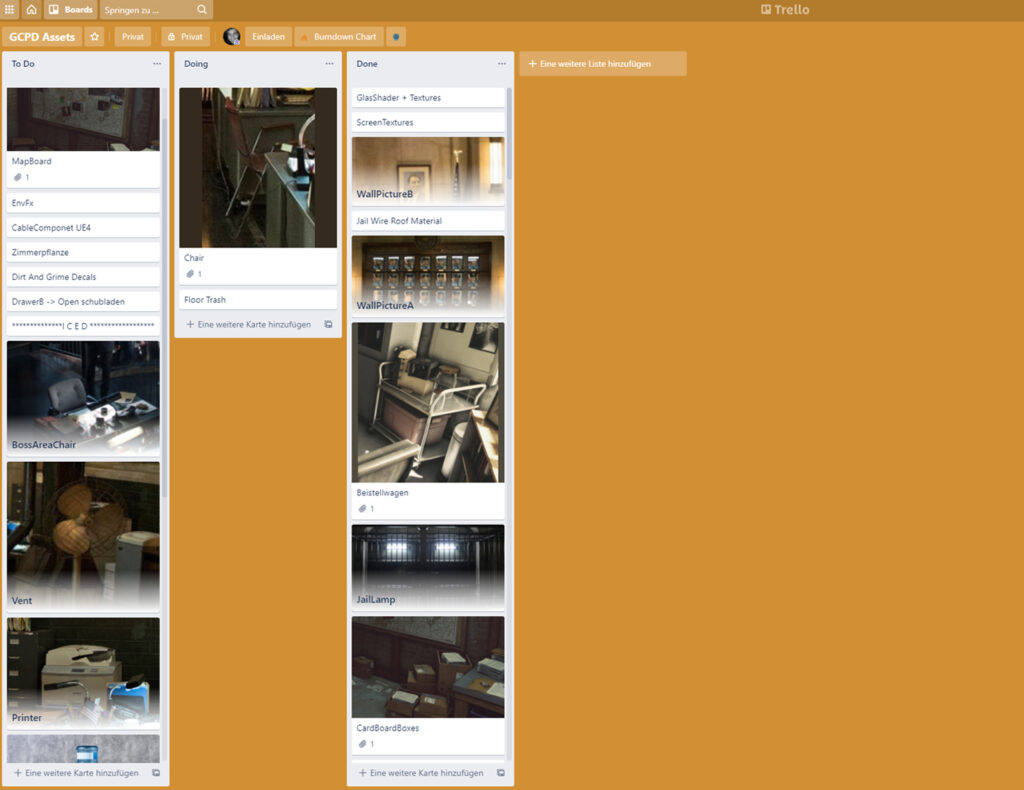Open the Doing list actions menu
This screenshot has height=790, width=1024.
click(x=329, y=63)
